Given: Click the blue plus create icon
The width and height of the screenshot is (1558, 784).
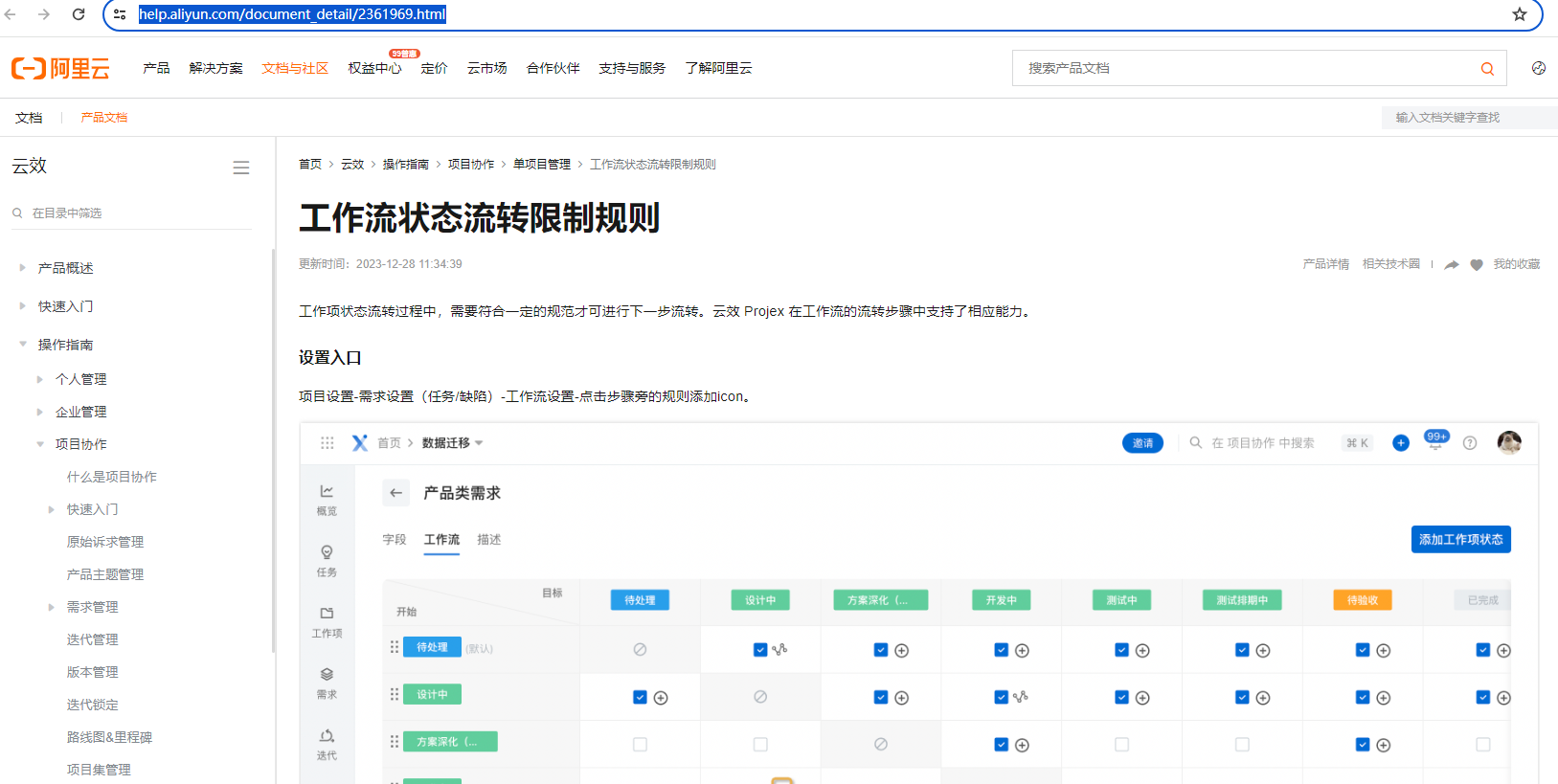Looking at the screenshot, I should [x=1401, y=443].
